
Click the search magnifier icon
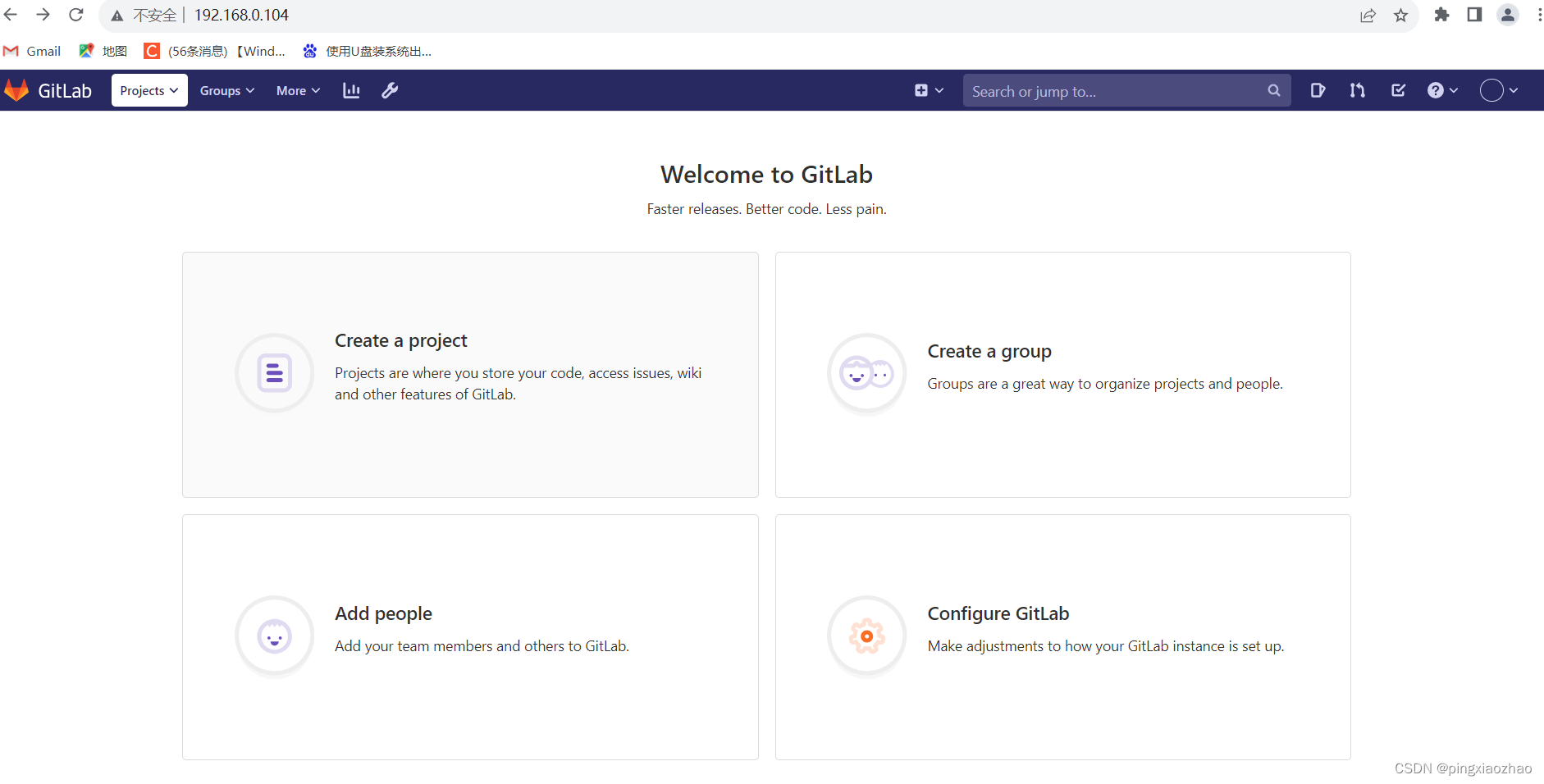(x=1273, y=90)
